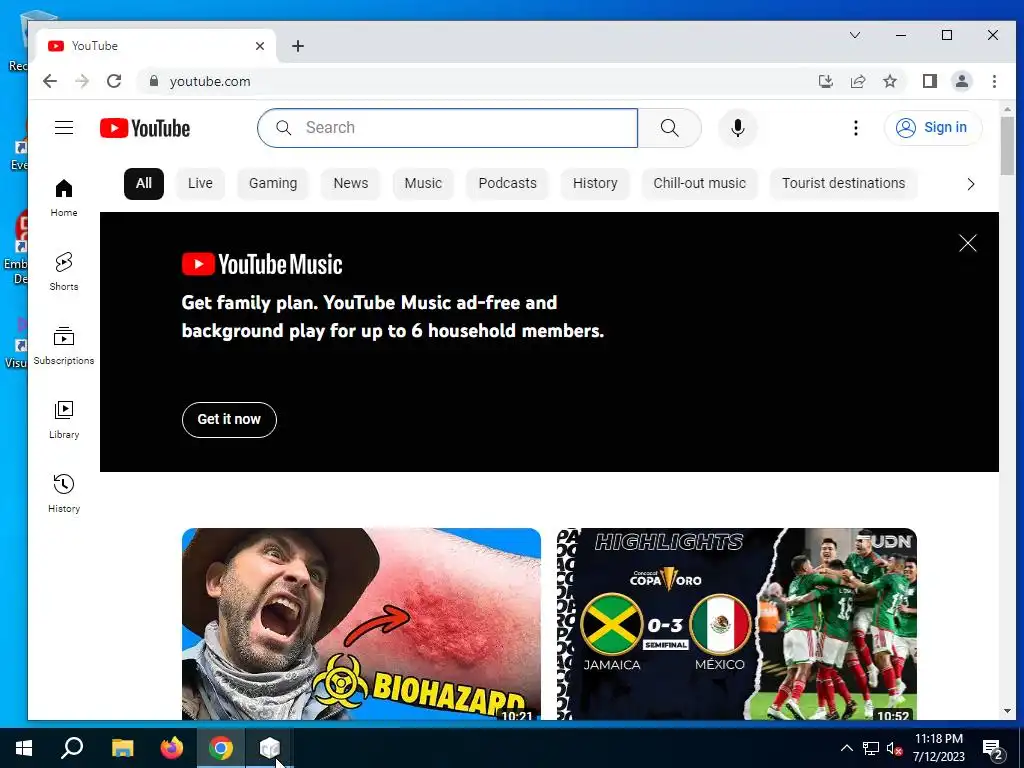
Task: Open Jamaica vs Mexico highlights thumbnail
Action: 737,624
